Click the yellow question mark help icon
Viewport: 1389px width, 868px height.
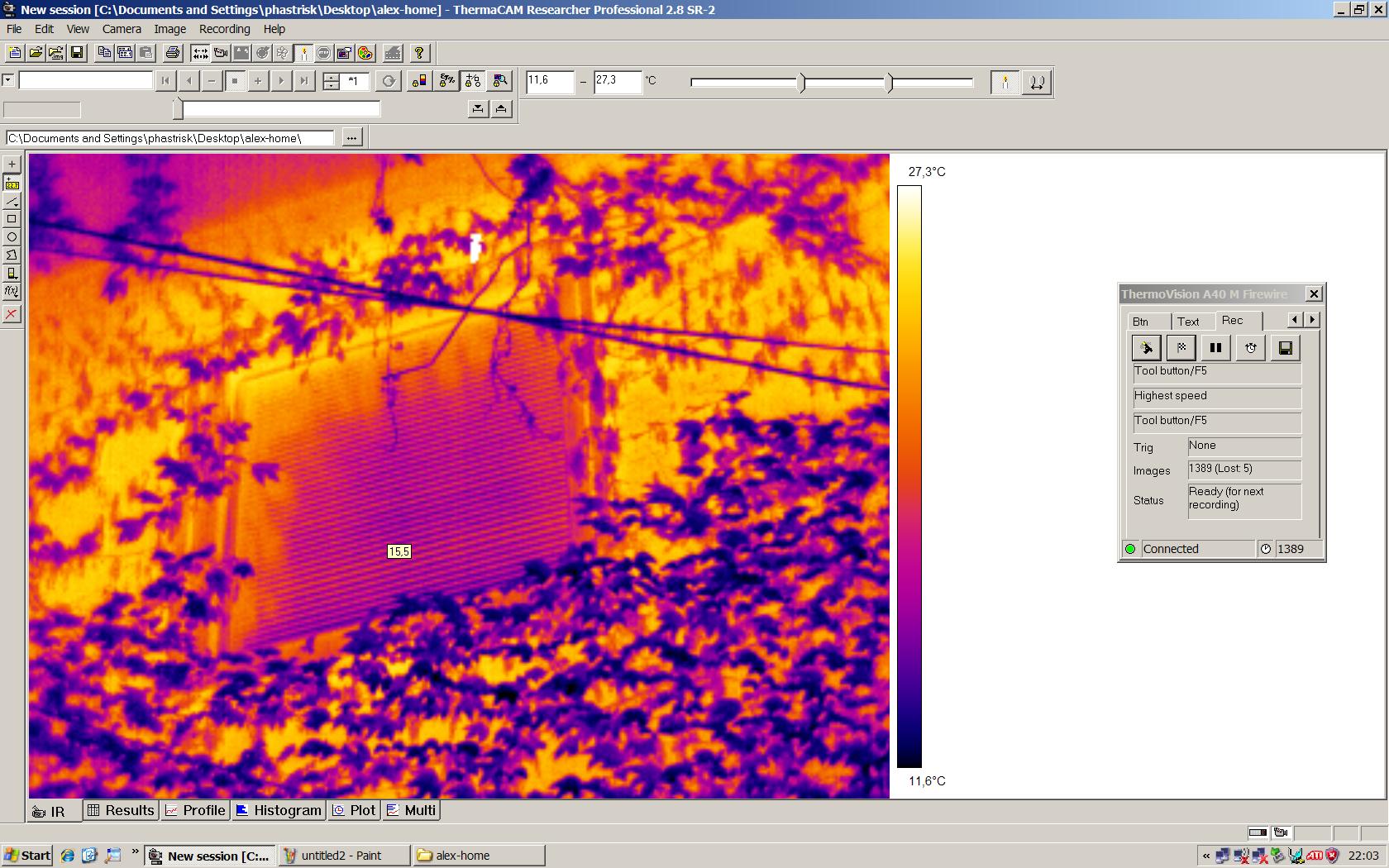click(419, 53)
